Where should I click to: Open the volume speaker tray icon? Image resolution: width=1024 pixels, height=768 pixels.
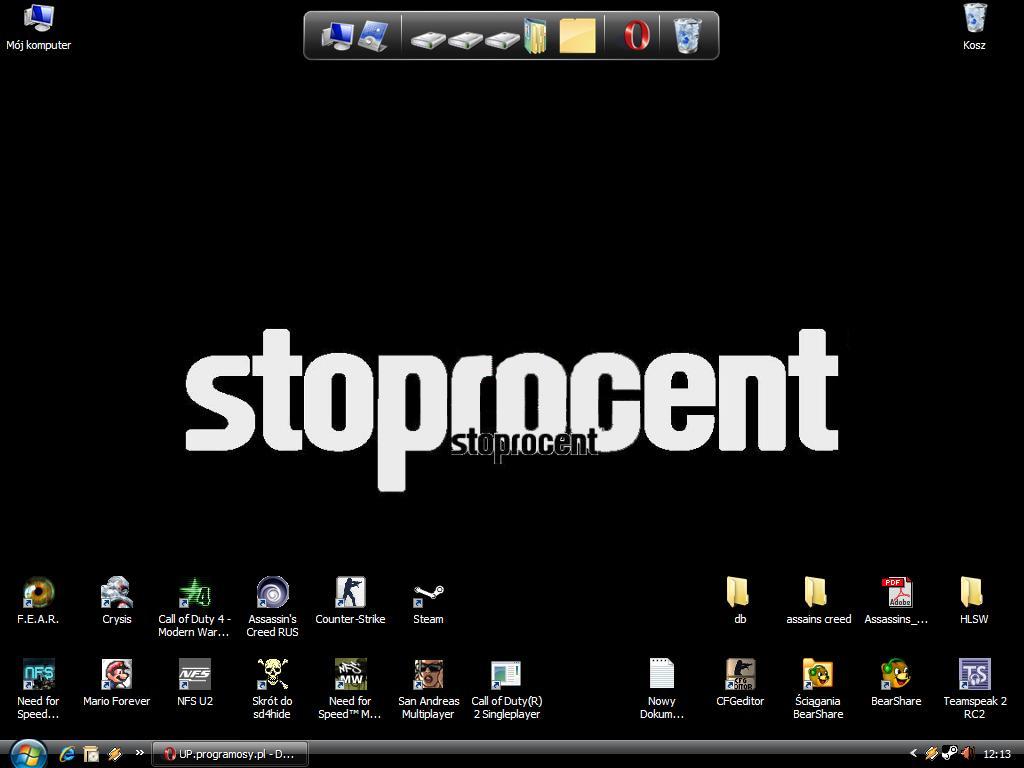click(x=968, y=754)
